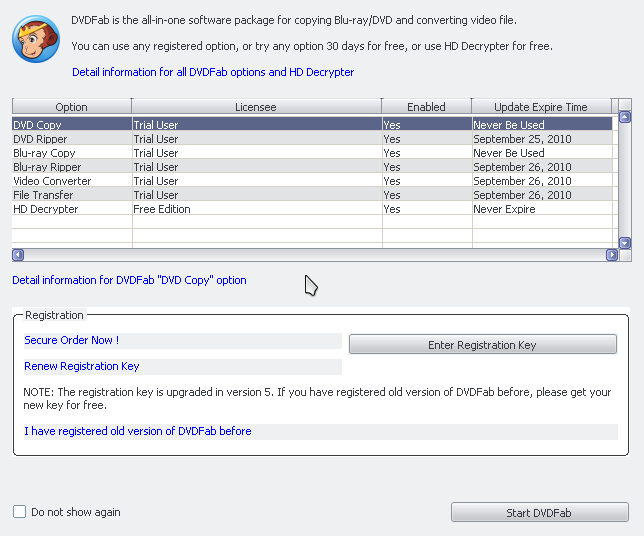Click the horizontal scroll left arrow
Screen dimensions: 644x536
(18, 255)
